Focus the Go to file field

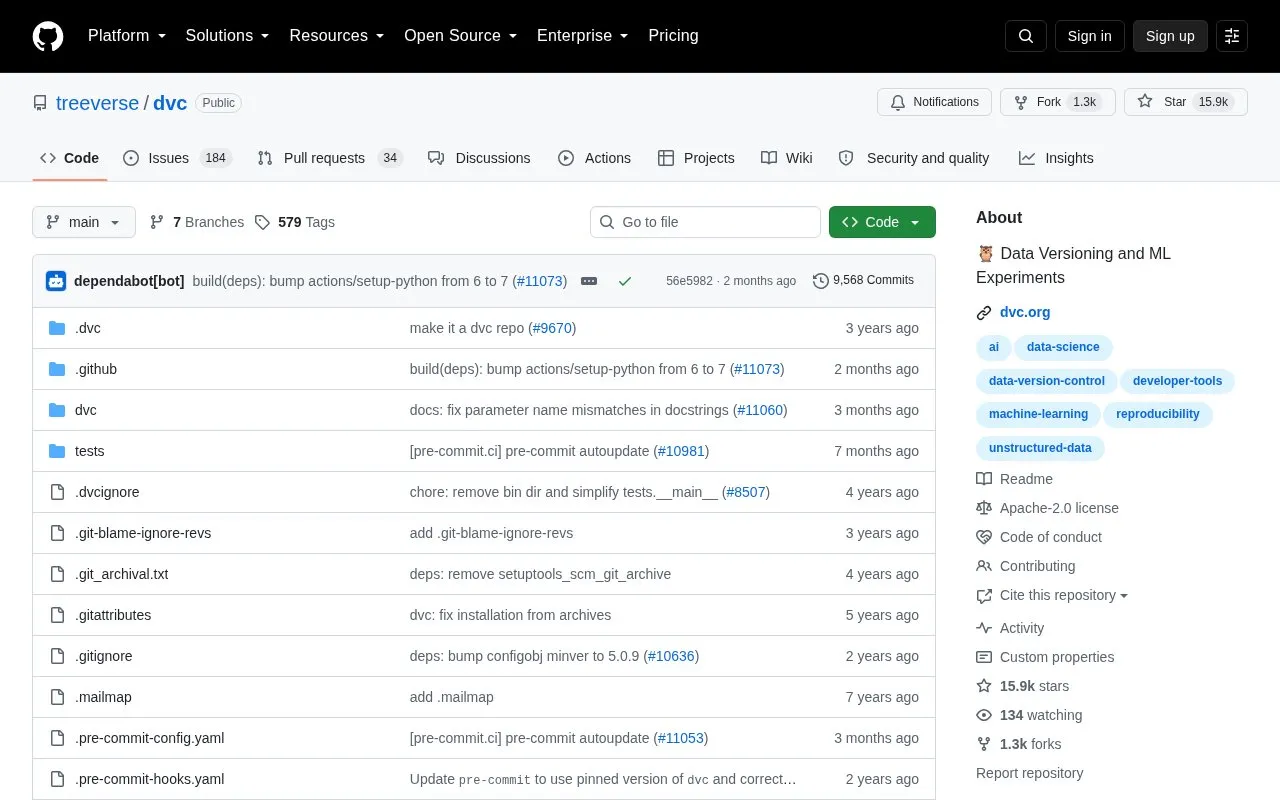(x=705, y=222)
